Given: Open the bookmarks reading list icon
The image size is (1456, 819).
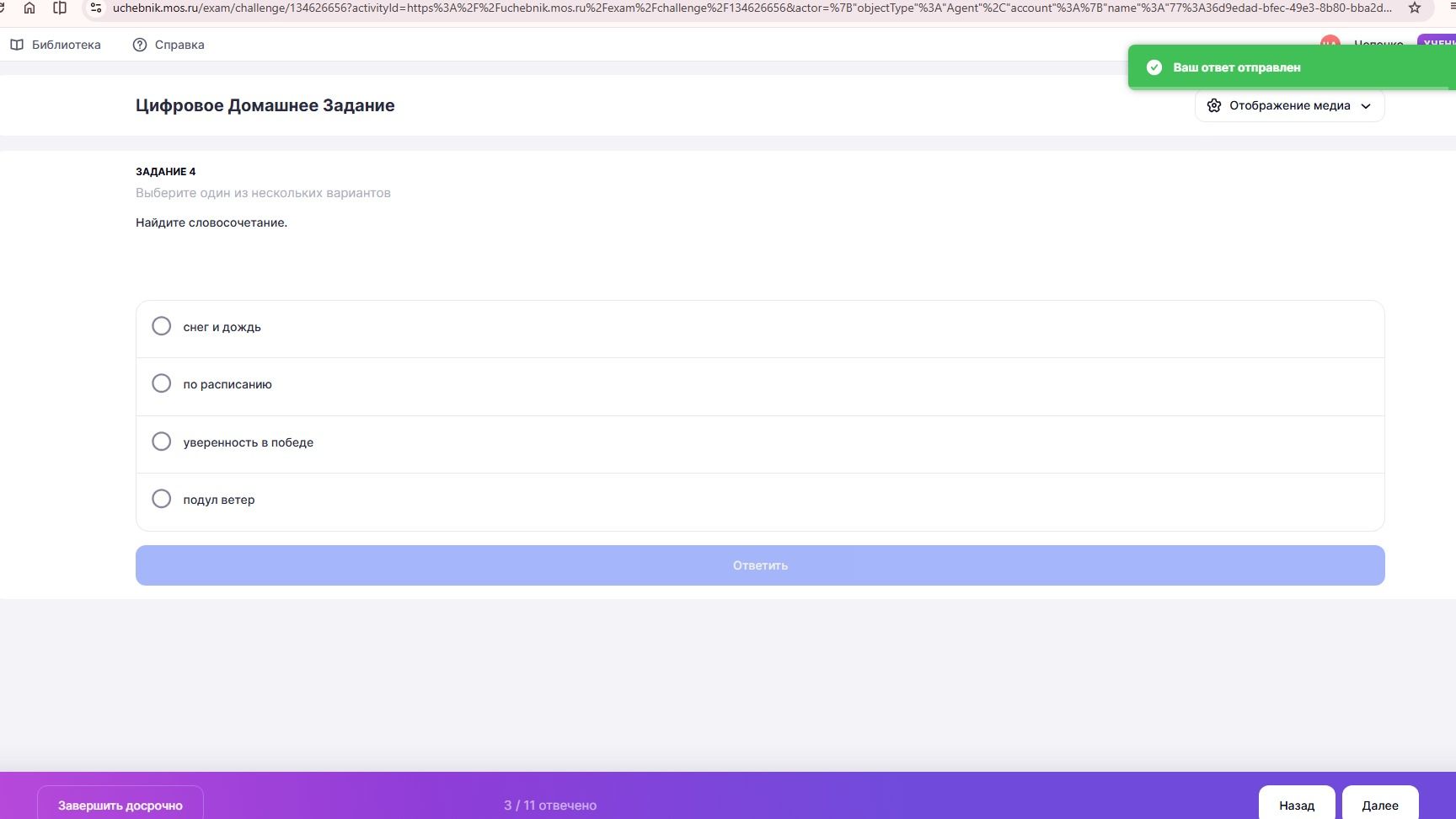Looking at the screenshot, I should click(60, 8).
